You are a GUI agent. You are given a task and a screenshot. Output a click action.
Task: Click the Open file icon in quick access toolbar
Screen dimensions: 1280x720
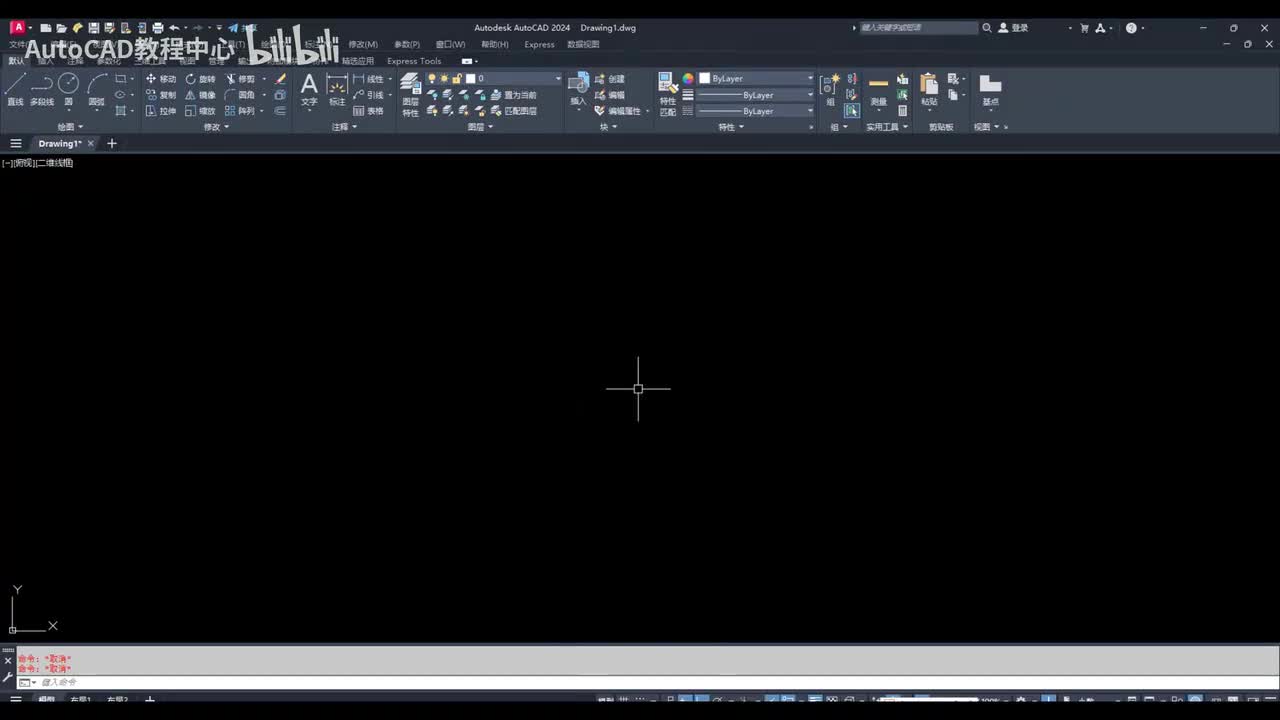(61, 28)
